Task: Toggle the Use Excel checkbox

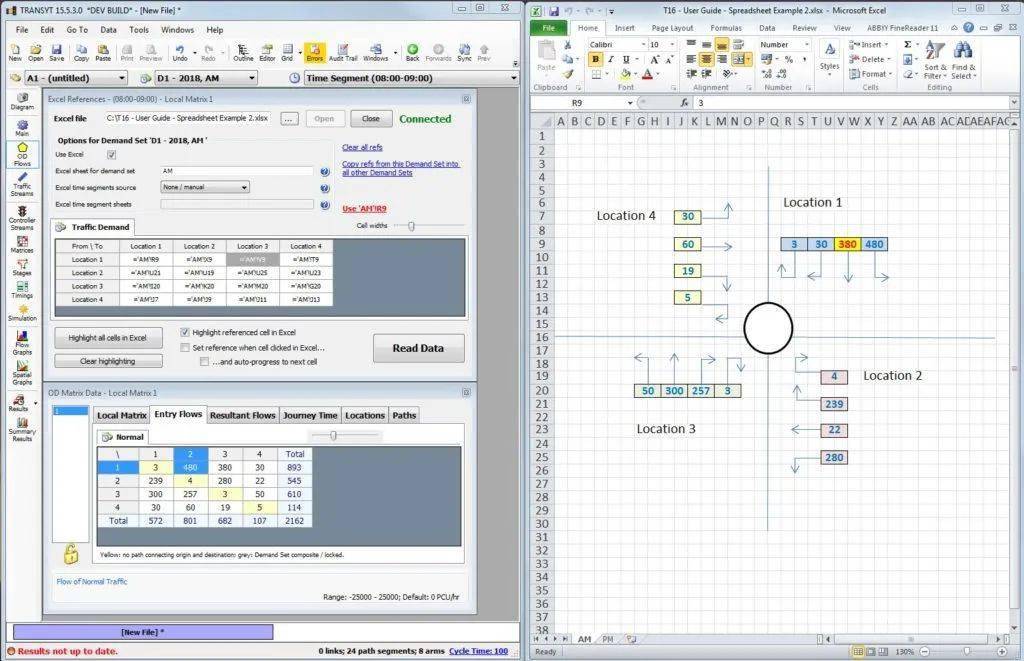Action: tap(111, 155)
